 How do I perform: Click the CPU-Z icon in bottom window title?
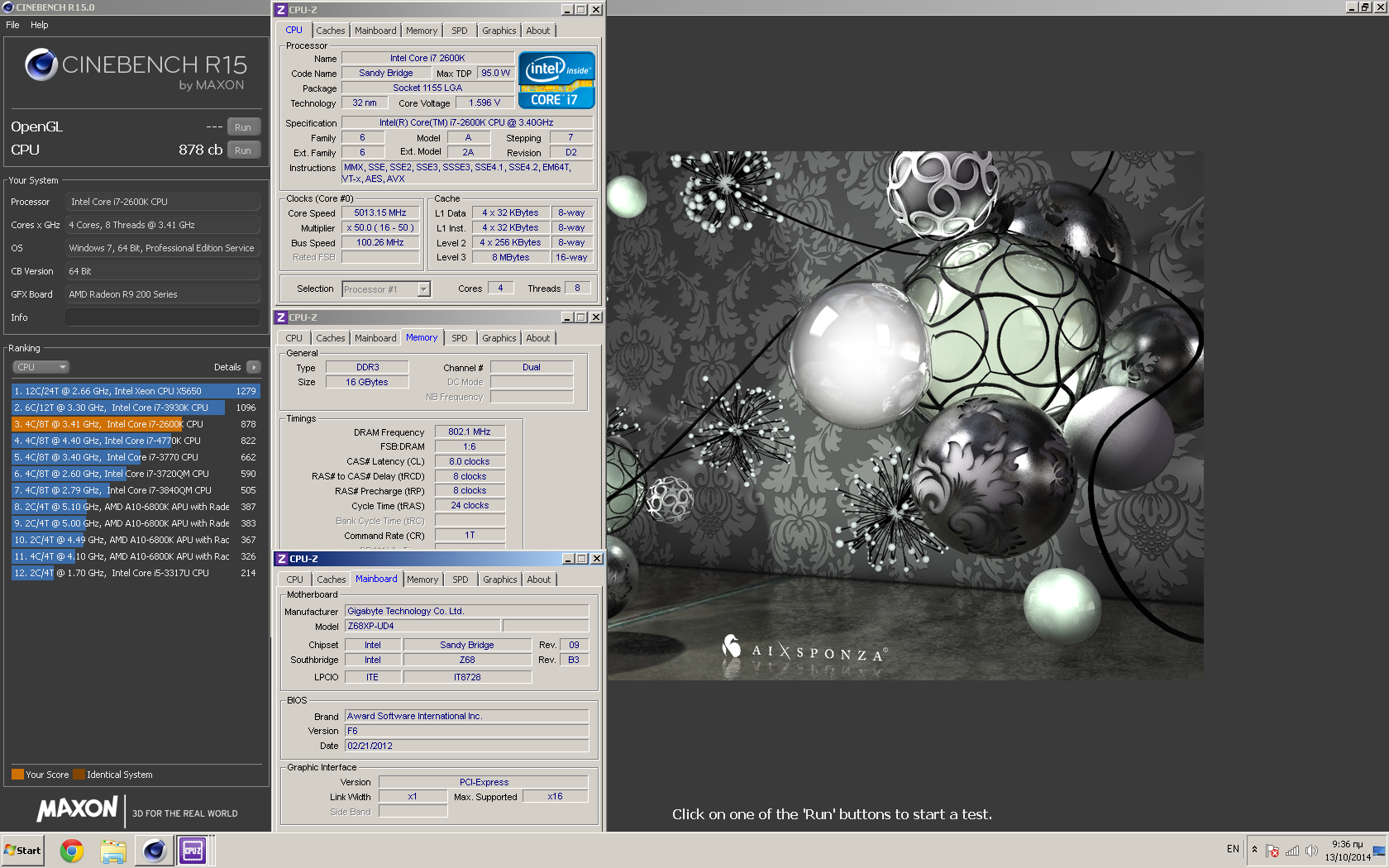282,559
